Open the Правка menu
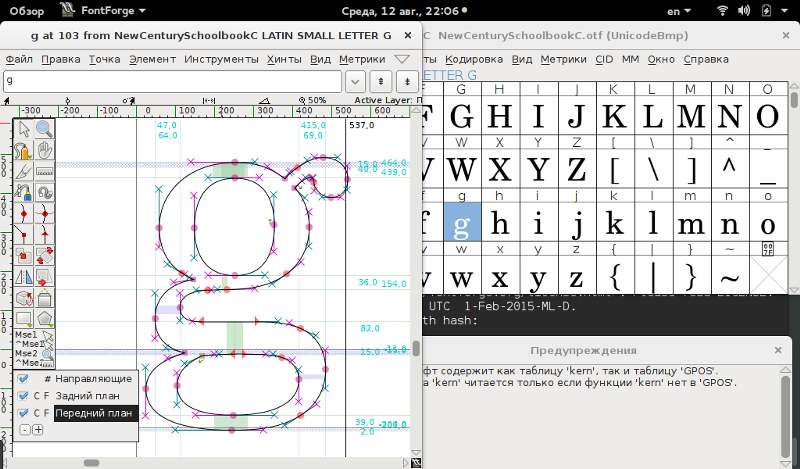 [x=61, y=59]
